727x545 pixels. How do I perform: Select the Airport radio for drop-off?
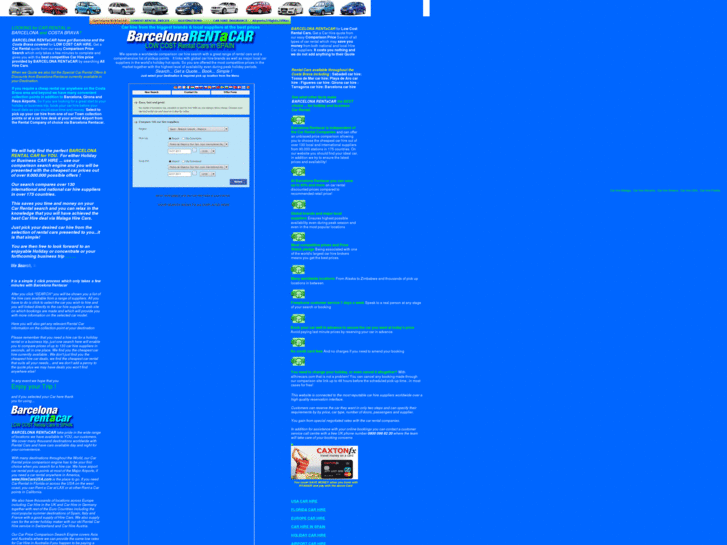coord(170,161)
